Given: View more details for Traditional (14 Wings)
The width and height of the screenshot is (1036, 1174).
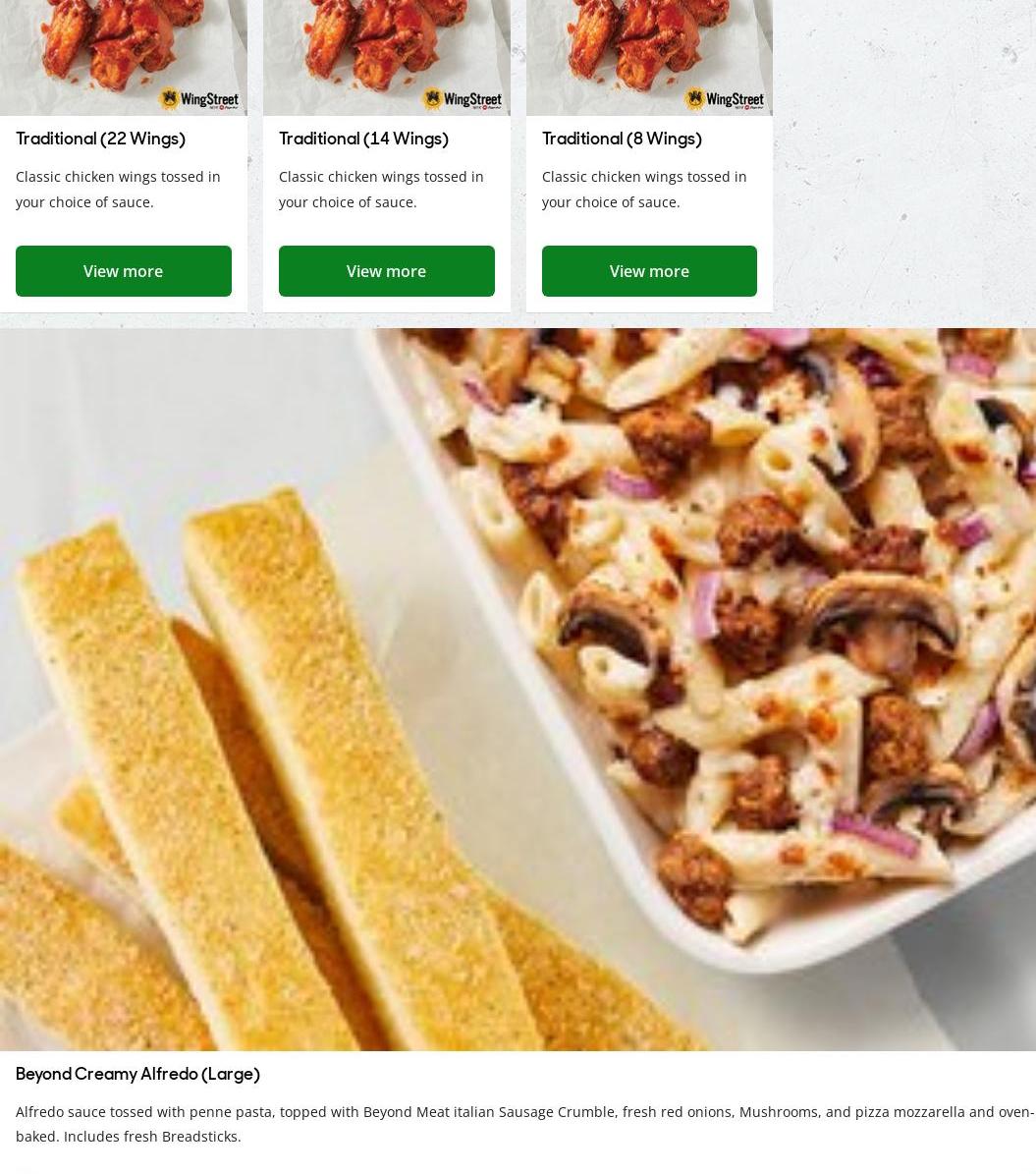Looking at the screenshot, I should (x=386, y=271).
